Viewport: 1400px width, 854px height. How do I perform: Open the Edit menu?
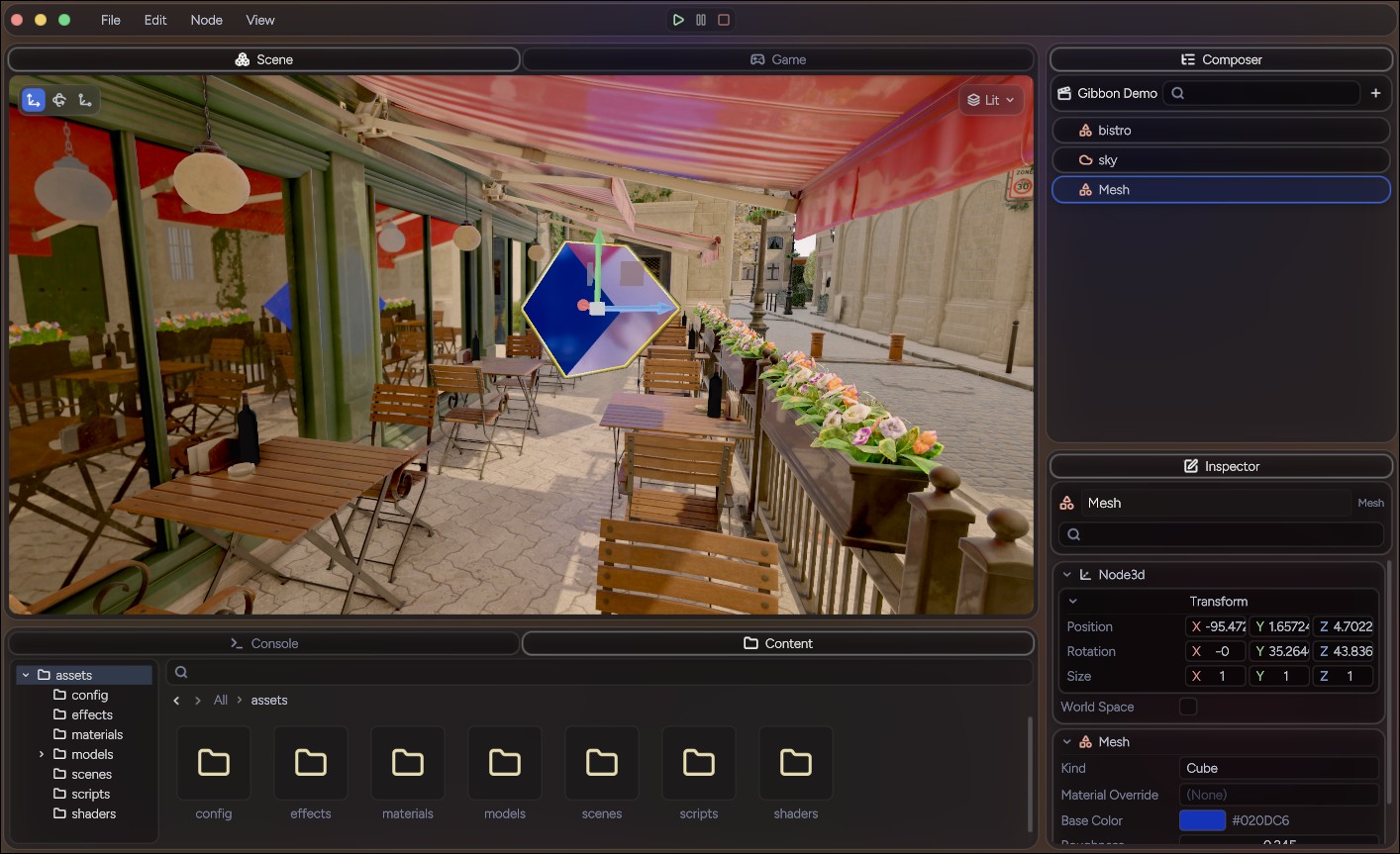(155, 20)
